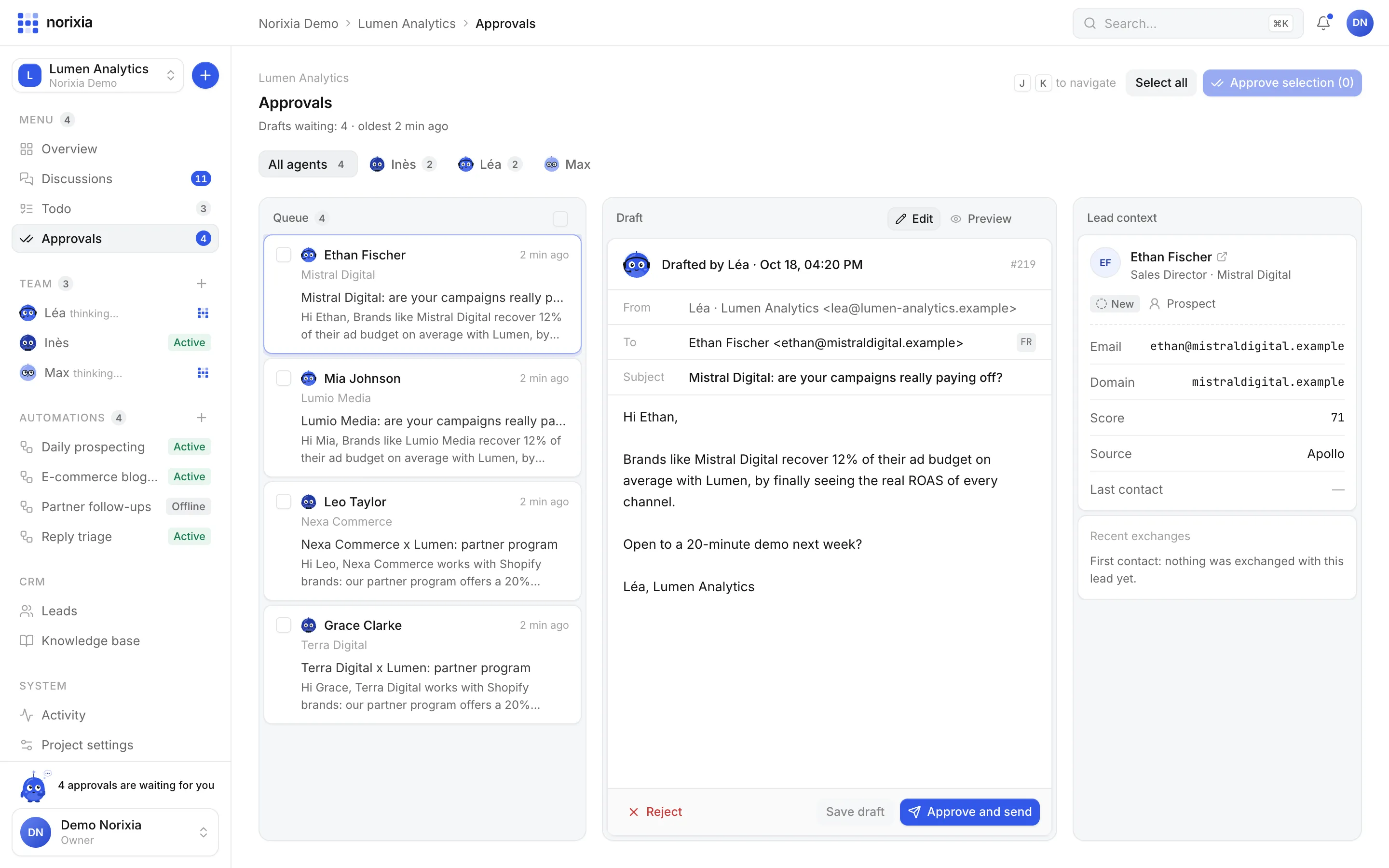Open the Daily prospecting automation

(115, 447)
